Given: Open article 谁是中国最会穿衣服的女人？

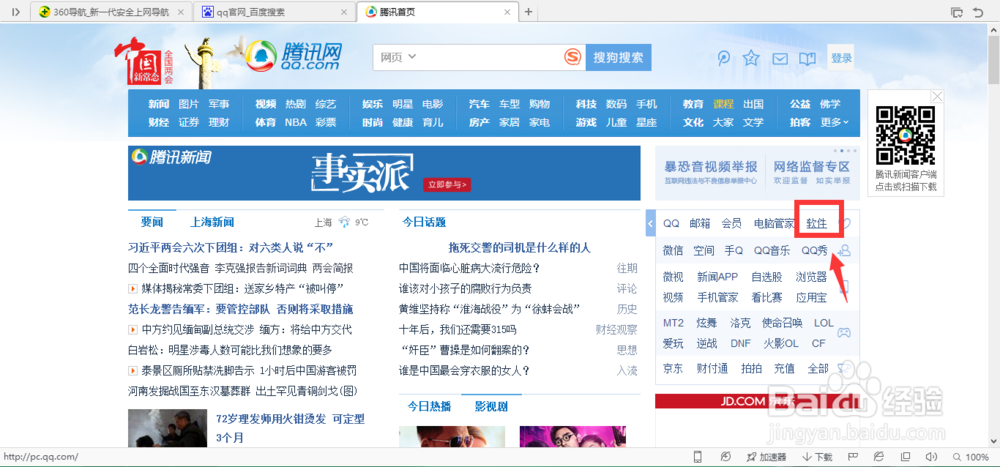Looking at the screenshot, I should point(464,370).
